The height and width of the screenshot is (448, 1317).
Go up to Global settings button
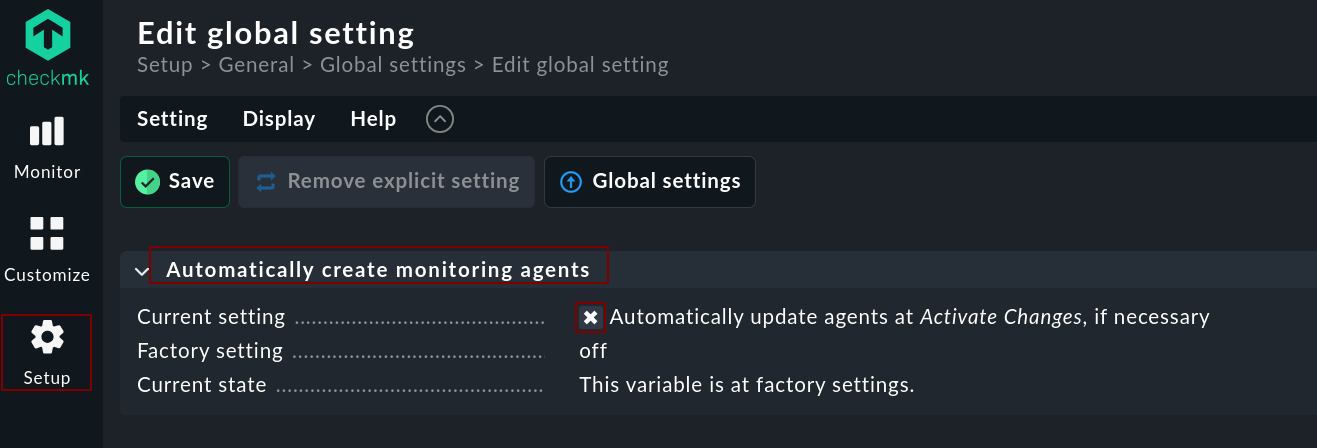pyautogui.click(x=650, y=181)
